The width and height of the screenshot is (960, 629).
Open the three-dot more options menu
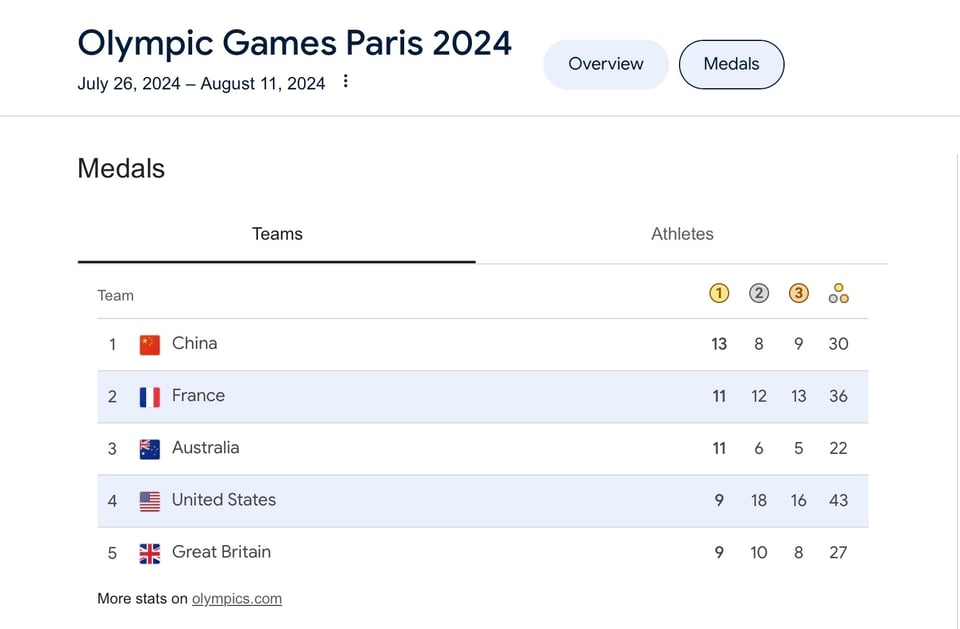click(345, 81)
